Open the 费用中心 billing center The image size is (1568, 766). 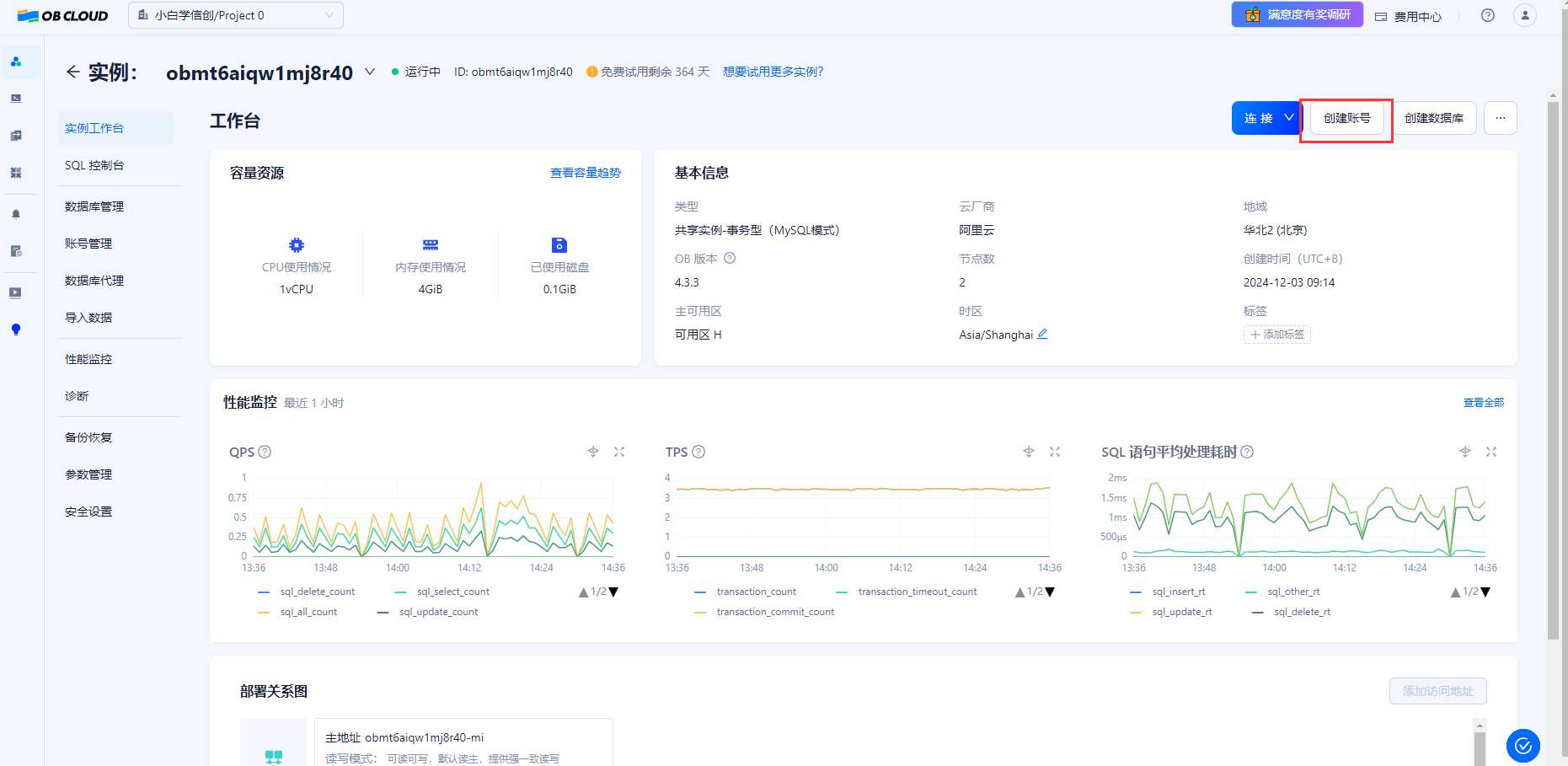coord(1409,16)
